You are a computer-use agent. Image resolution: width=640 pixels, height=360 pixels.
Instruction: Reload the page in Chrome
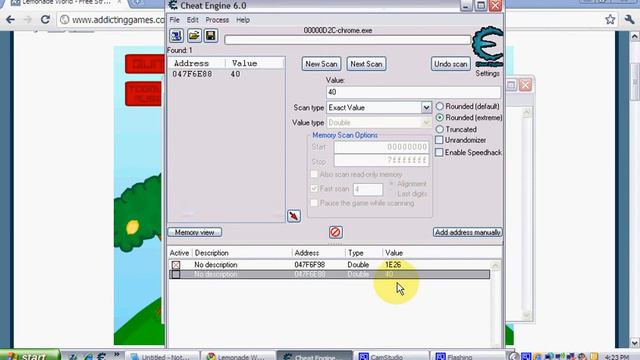coord(45,20)
